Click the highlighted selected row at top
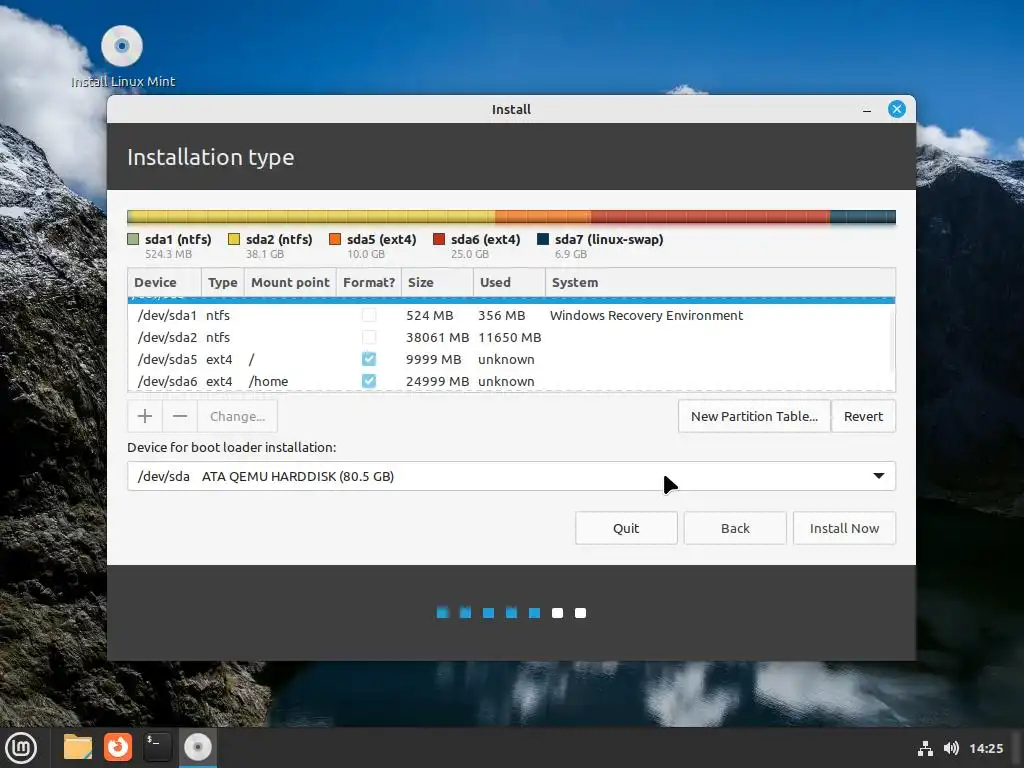 pos(511,300)
